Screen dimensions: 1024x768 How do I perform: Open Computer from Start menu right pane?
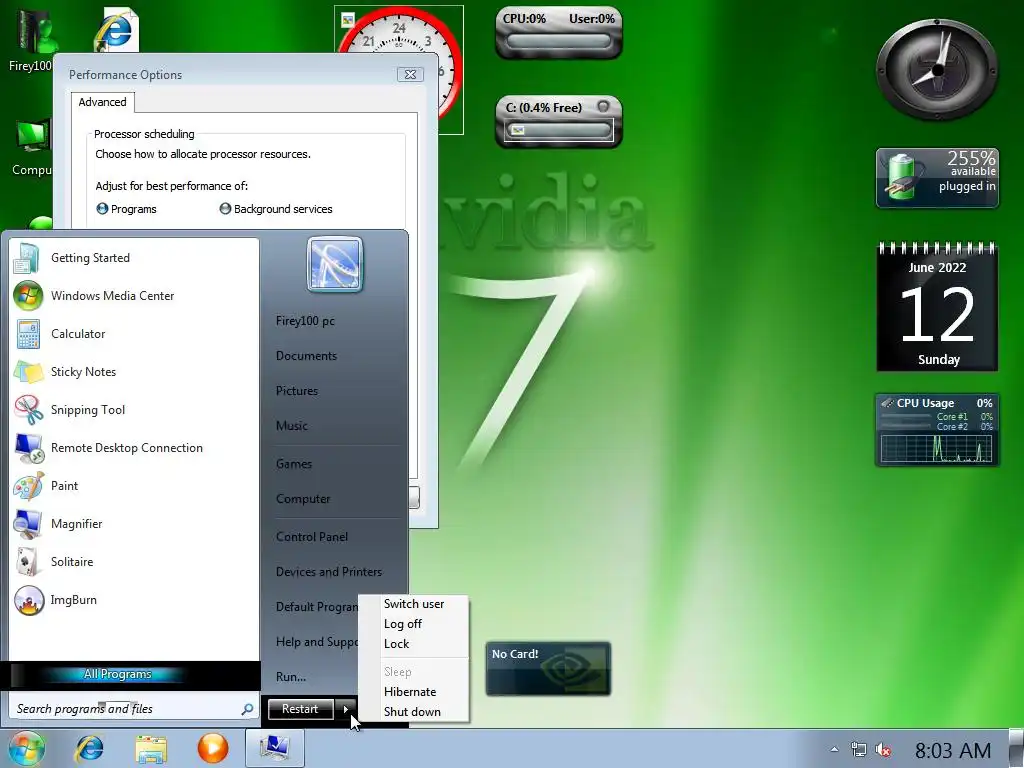pos(304,499)
